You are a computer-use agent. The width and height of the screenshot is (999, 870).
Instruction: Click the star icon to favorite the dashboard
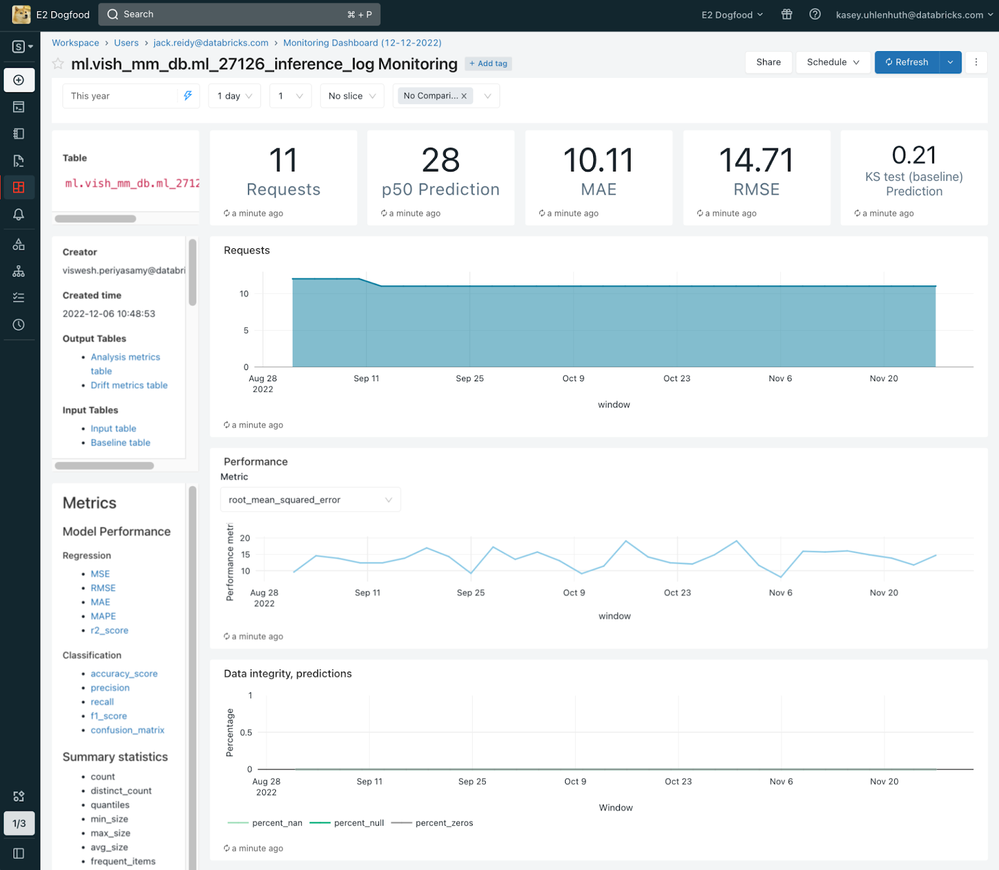58,64
